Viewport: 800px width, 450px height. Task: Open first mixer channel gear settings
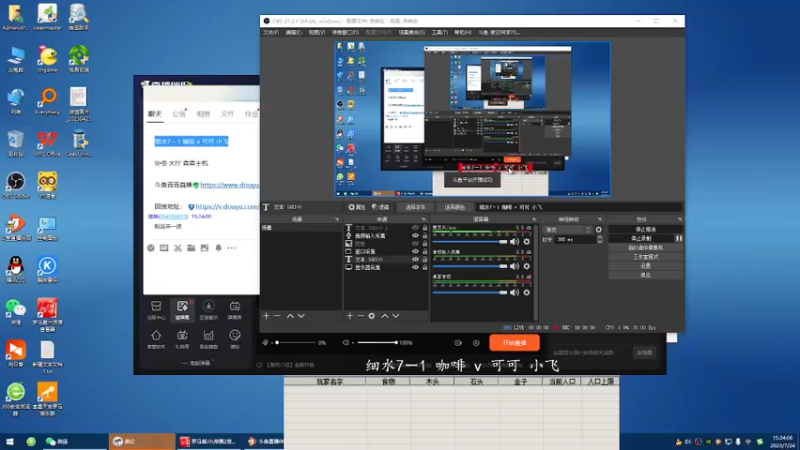coord(527,241)
